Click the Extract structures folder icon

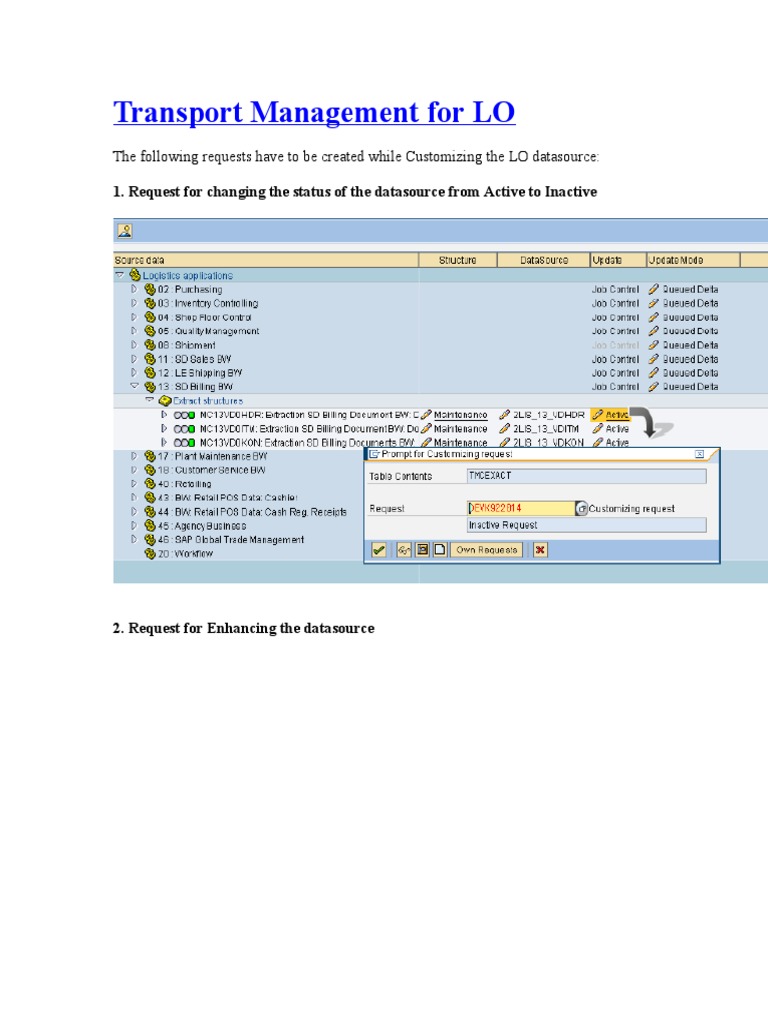[x=165, y=400]
